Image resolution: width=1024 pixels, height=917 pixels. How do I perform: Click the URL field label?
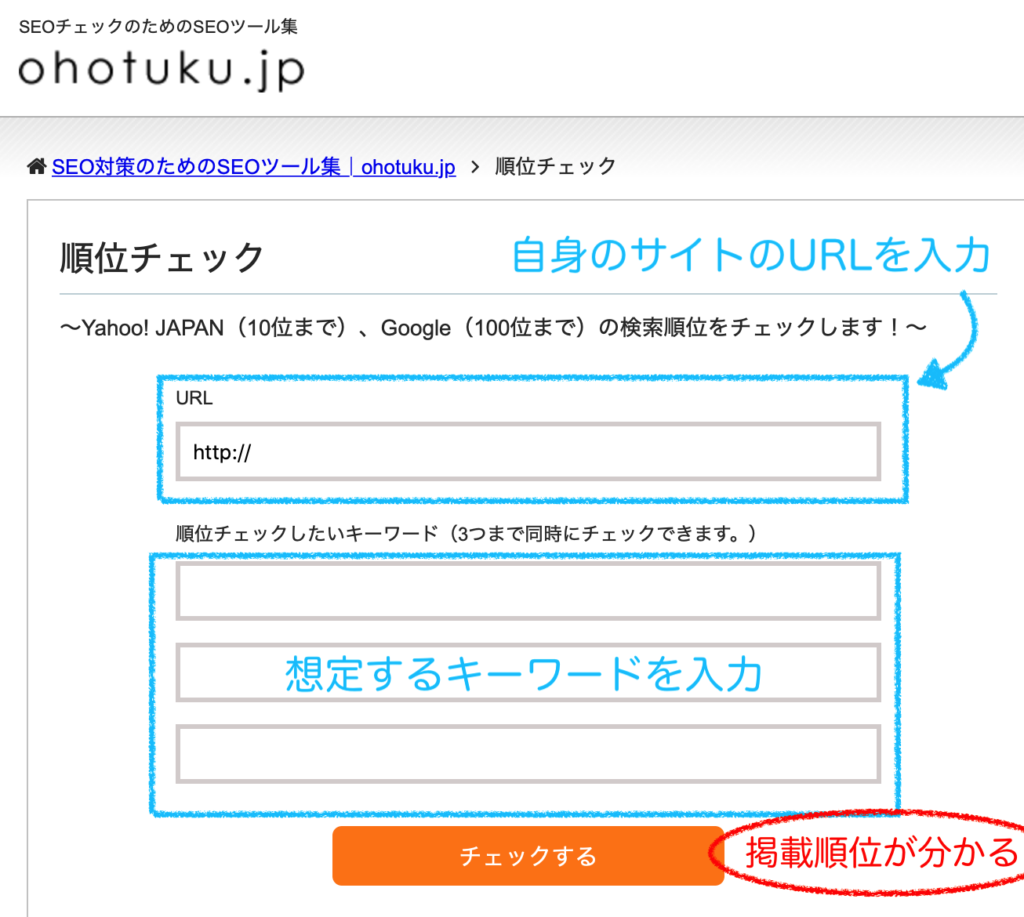194,398
